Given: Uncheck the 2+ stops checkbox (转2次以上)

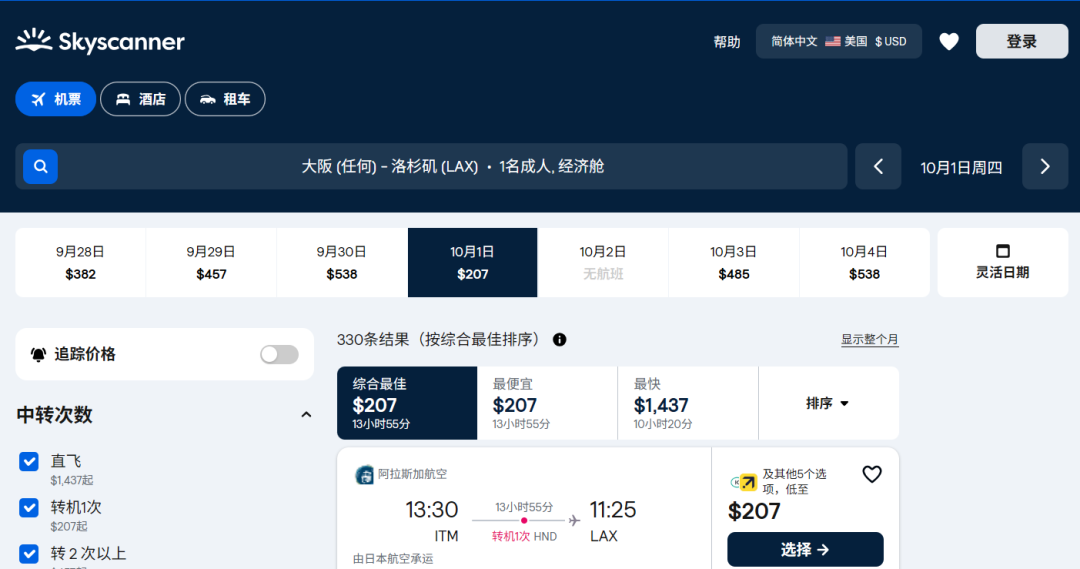Looking at the screenshot, I should tap(29, 553).
